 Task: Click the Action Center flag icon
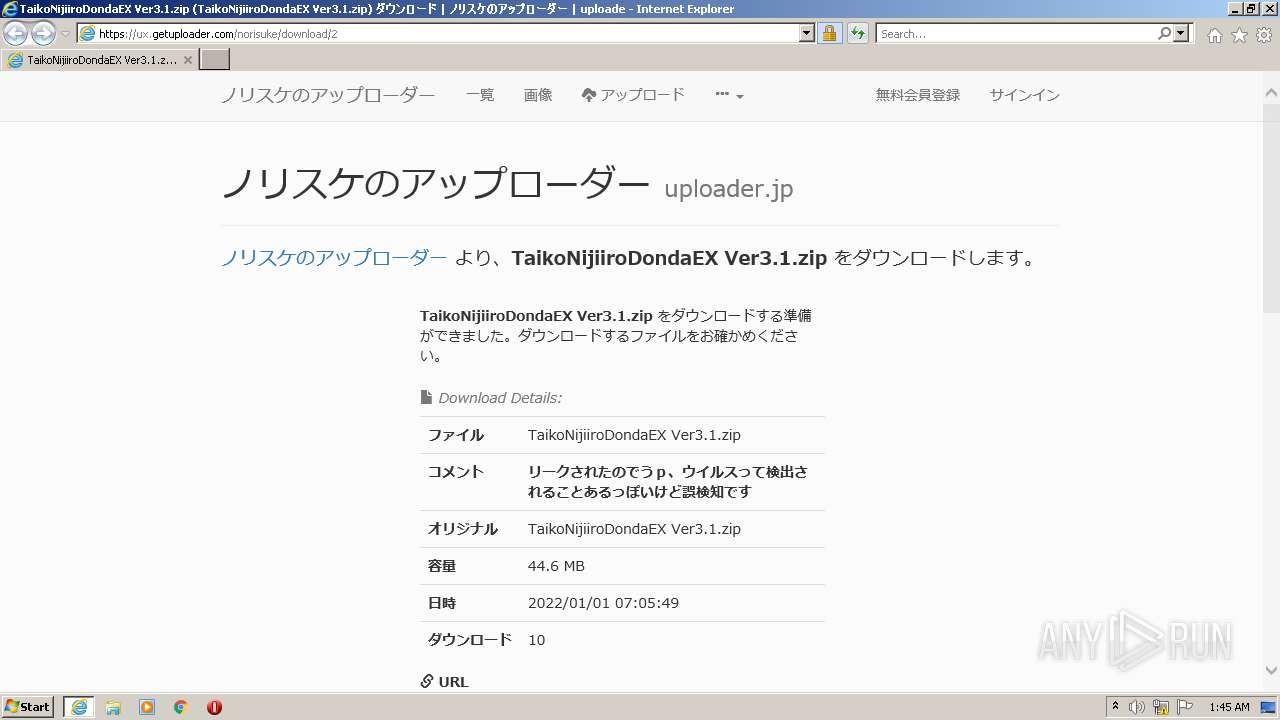pyautogui.click(x=1185, y=707)
